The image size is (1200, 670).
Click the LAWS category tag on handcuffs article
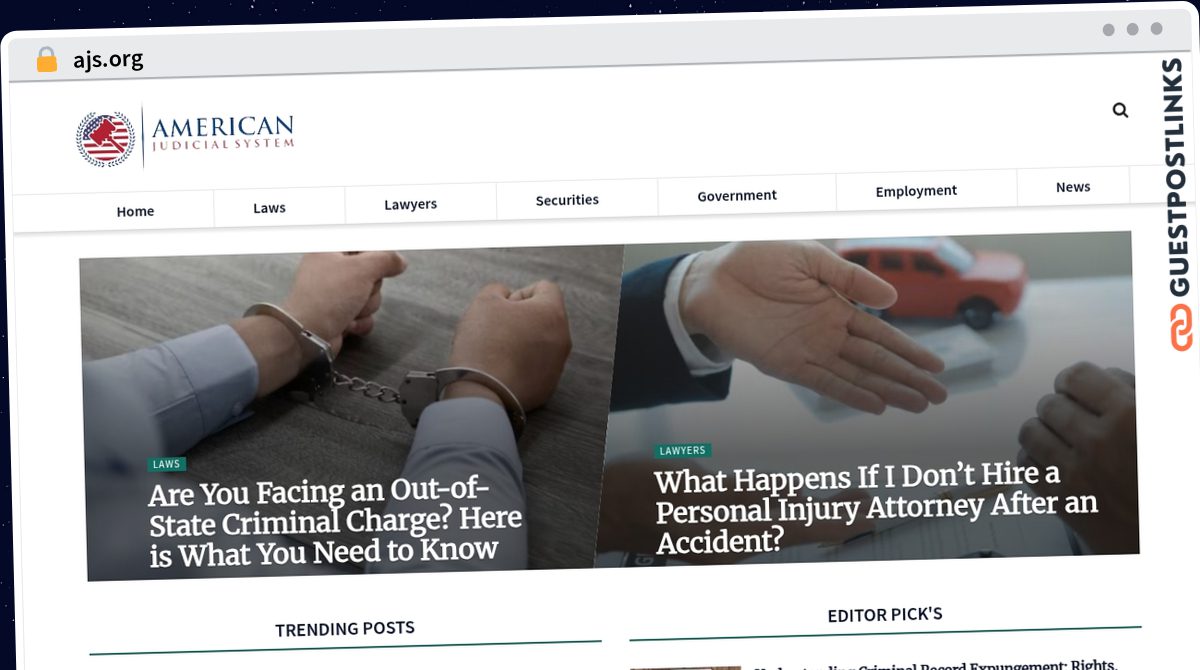point(167,464)
